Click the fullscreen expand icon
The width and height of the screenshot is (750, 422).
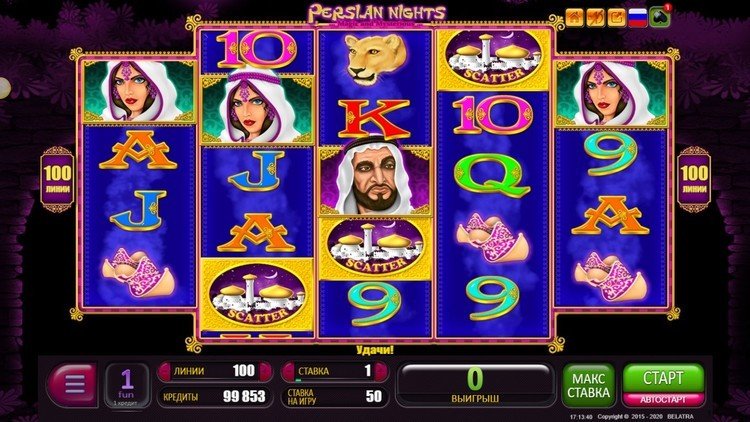(x=617, y=18)
